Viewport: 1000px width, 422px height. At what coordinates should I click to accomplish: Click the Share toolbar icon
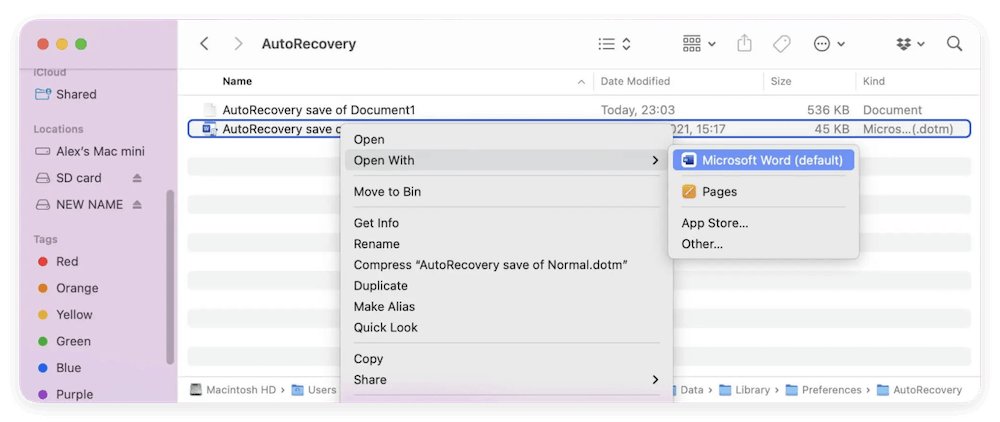(x=744, y=43)
